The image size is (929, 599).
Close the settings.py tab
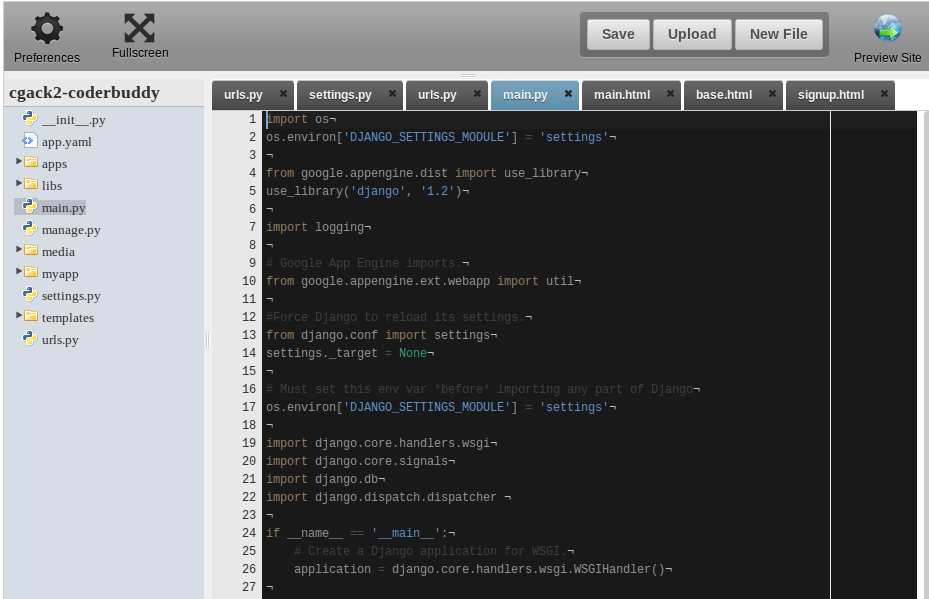(392, 94)
